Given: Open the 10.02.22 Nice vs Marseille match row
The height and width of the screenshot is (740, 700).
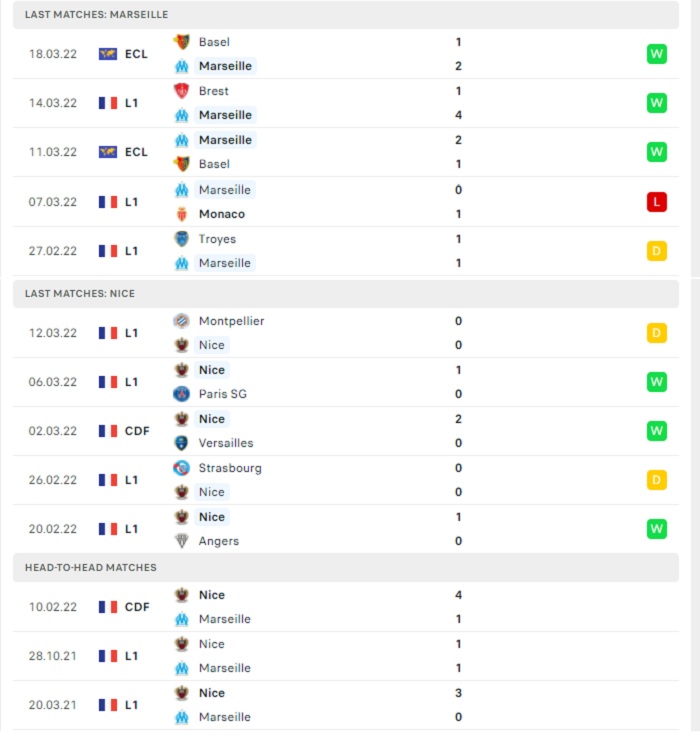Looking at the screenshot, I should (346, 607).
